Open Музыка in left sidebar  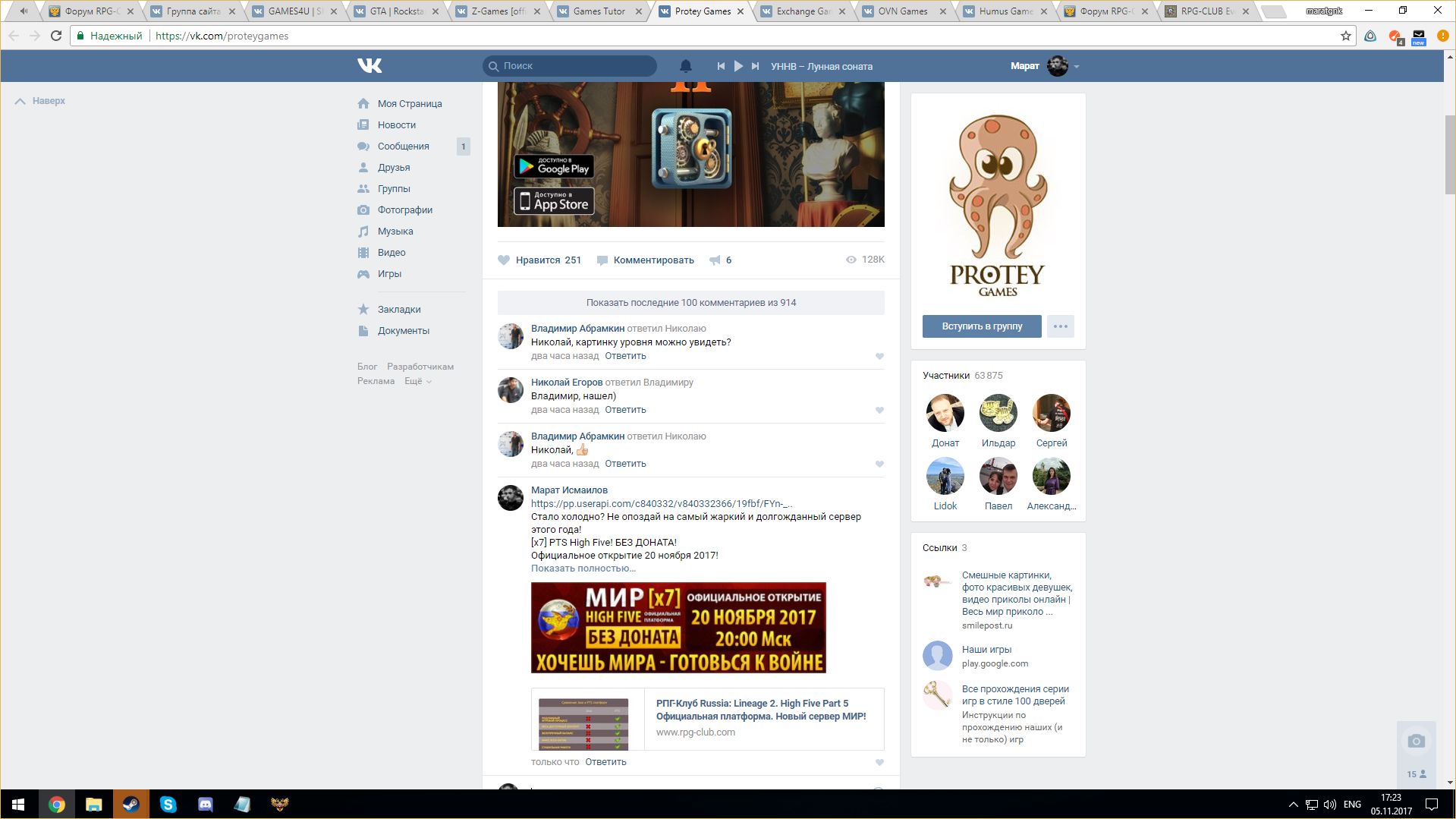pyautogui.click(x=395, y=232)
